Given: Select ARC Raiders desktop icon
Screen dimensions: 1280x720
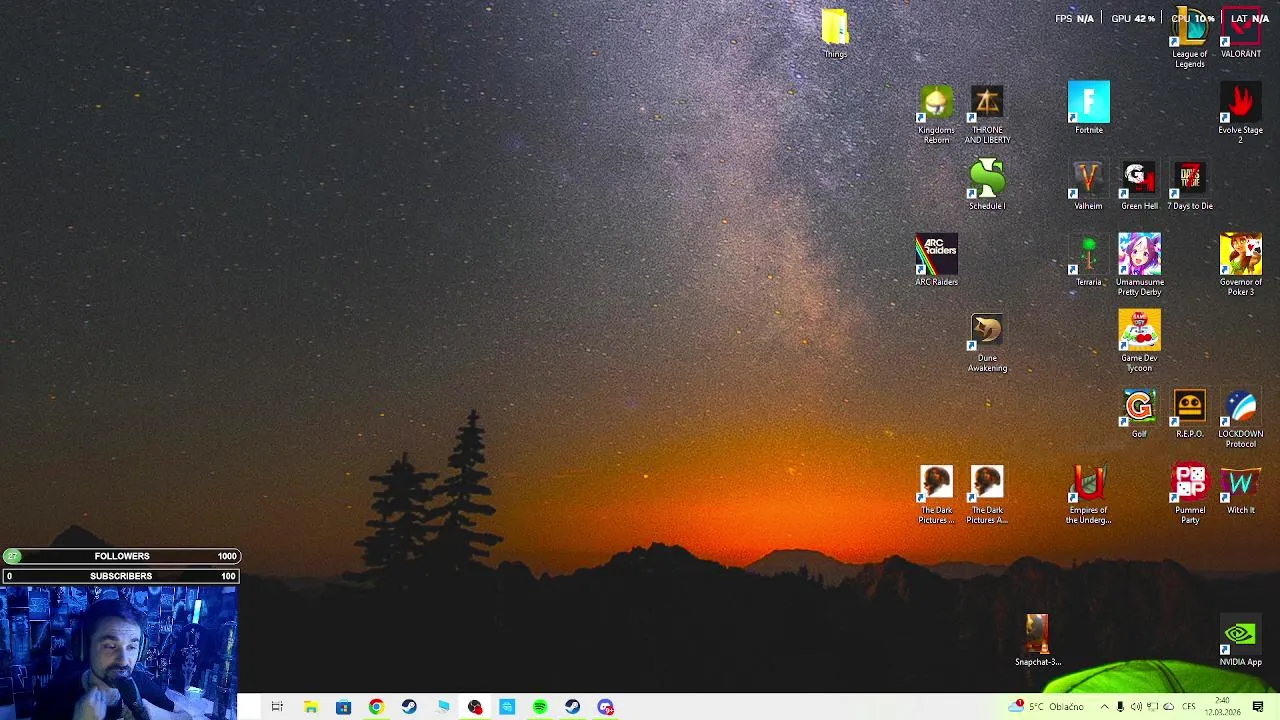Looking at the screenshot, I should tap(936, 261).
